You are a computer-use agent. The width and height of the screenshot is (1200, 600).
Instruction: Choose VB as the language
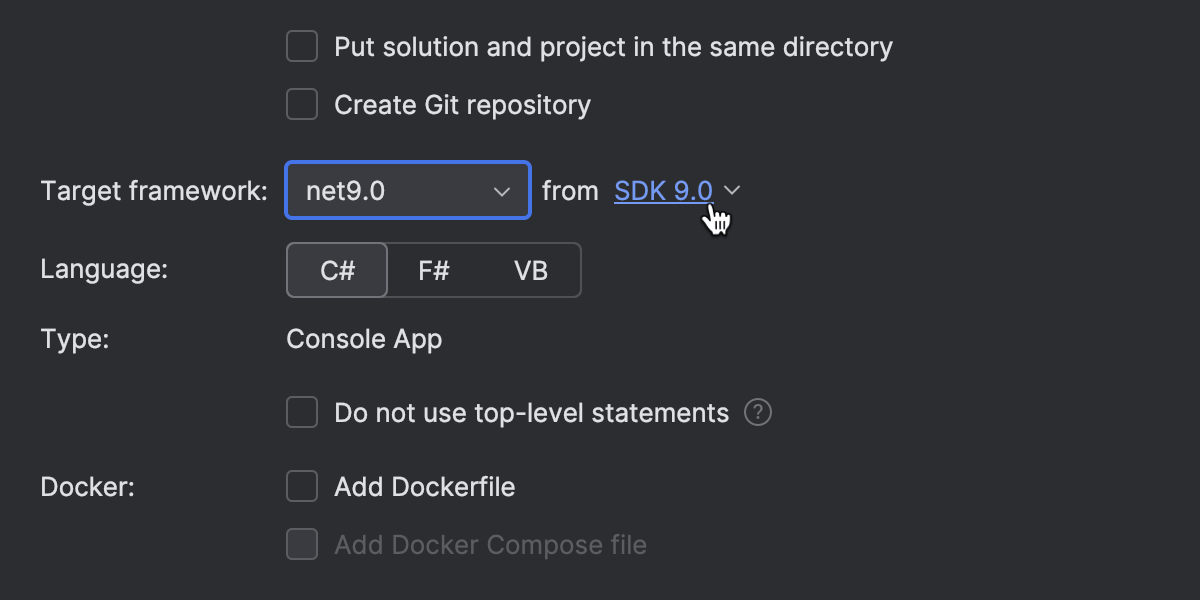[x=530, y=270]
